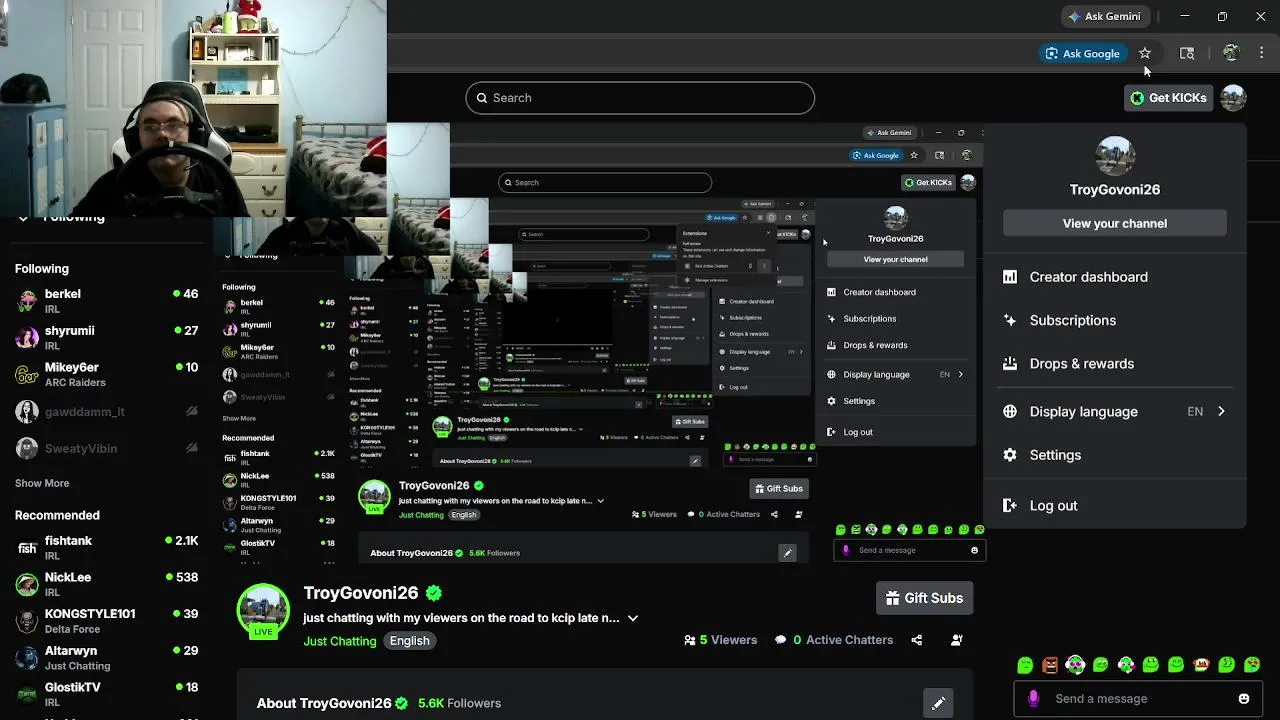Click the purple microphone icon in chat box
This screenshot has height=720, width=1280.
[x=1033, y=699]
